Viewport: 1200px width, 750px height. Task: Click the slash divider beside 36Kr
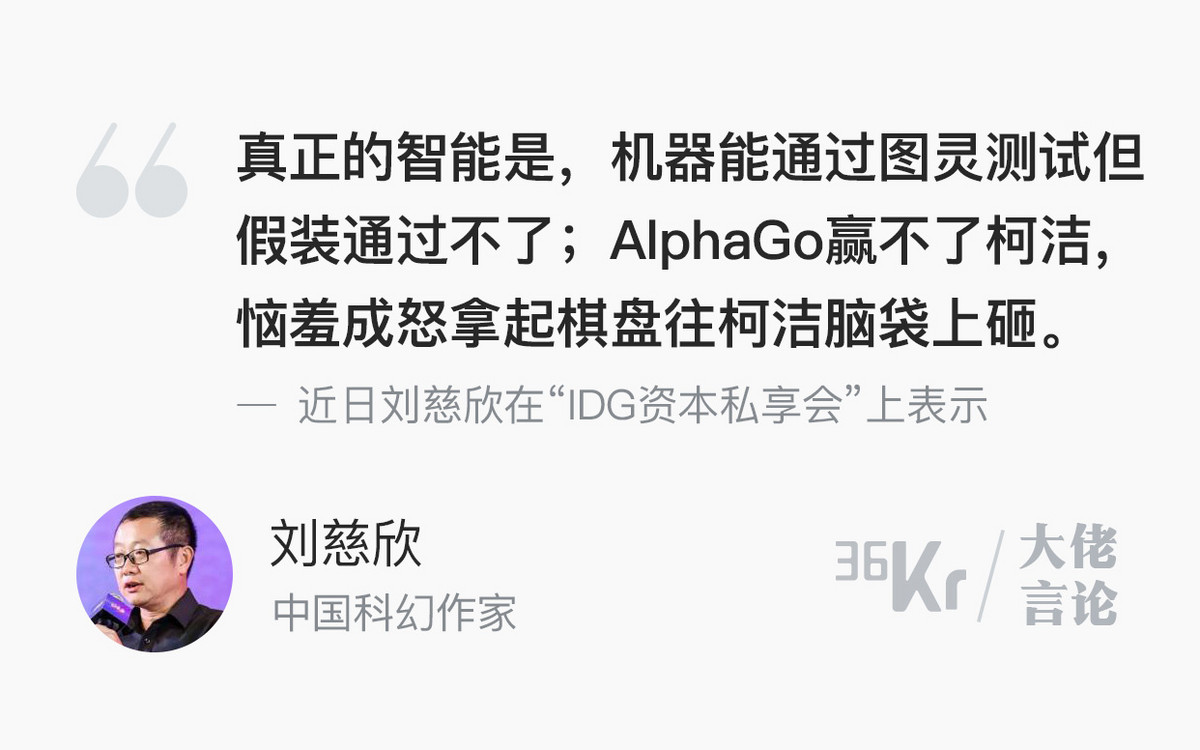(991, 576)
